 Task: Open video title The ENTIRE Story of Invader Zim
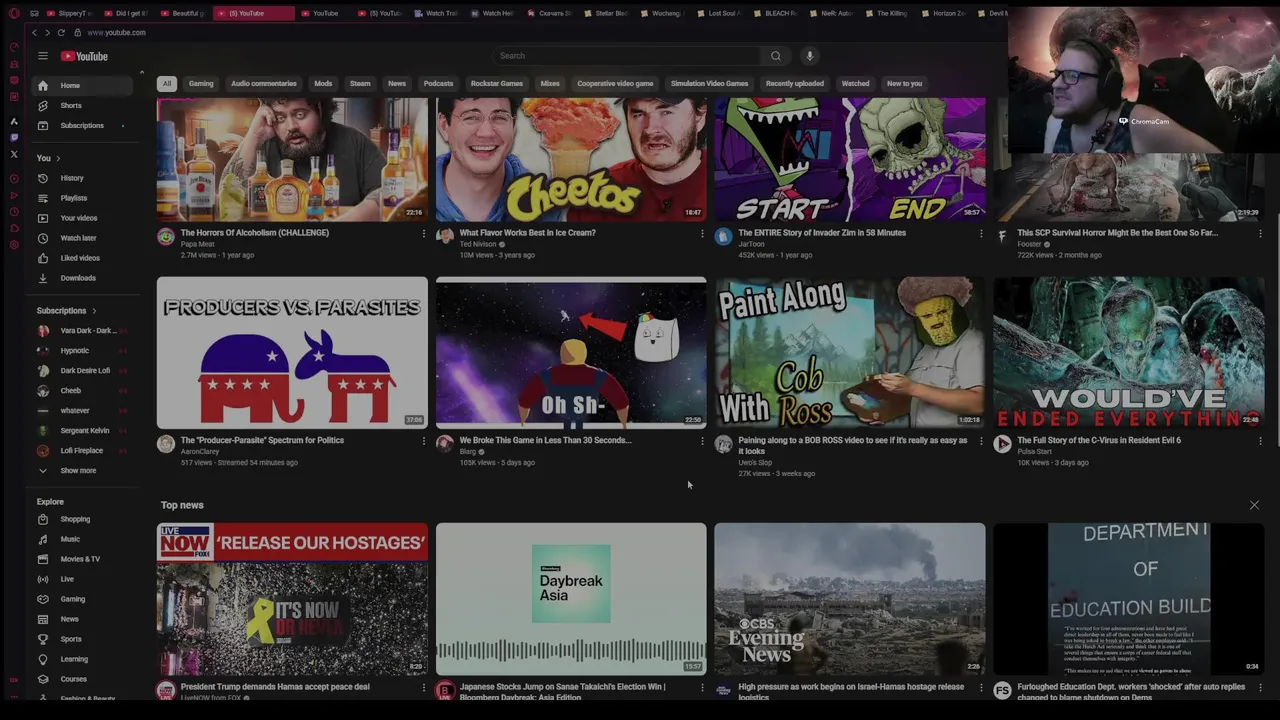click(822, 233)
